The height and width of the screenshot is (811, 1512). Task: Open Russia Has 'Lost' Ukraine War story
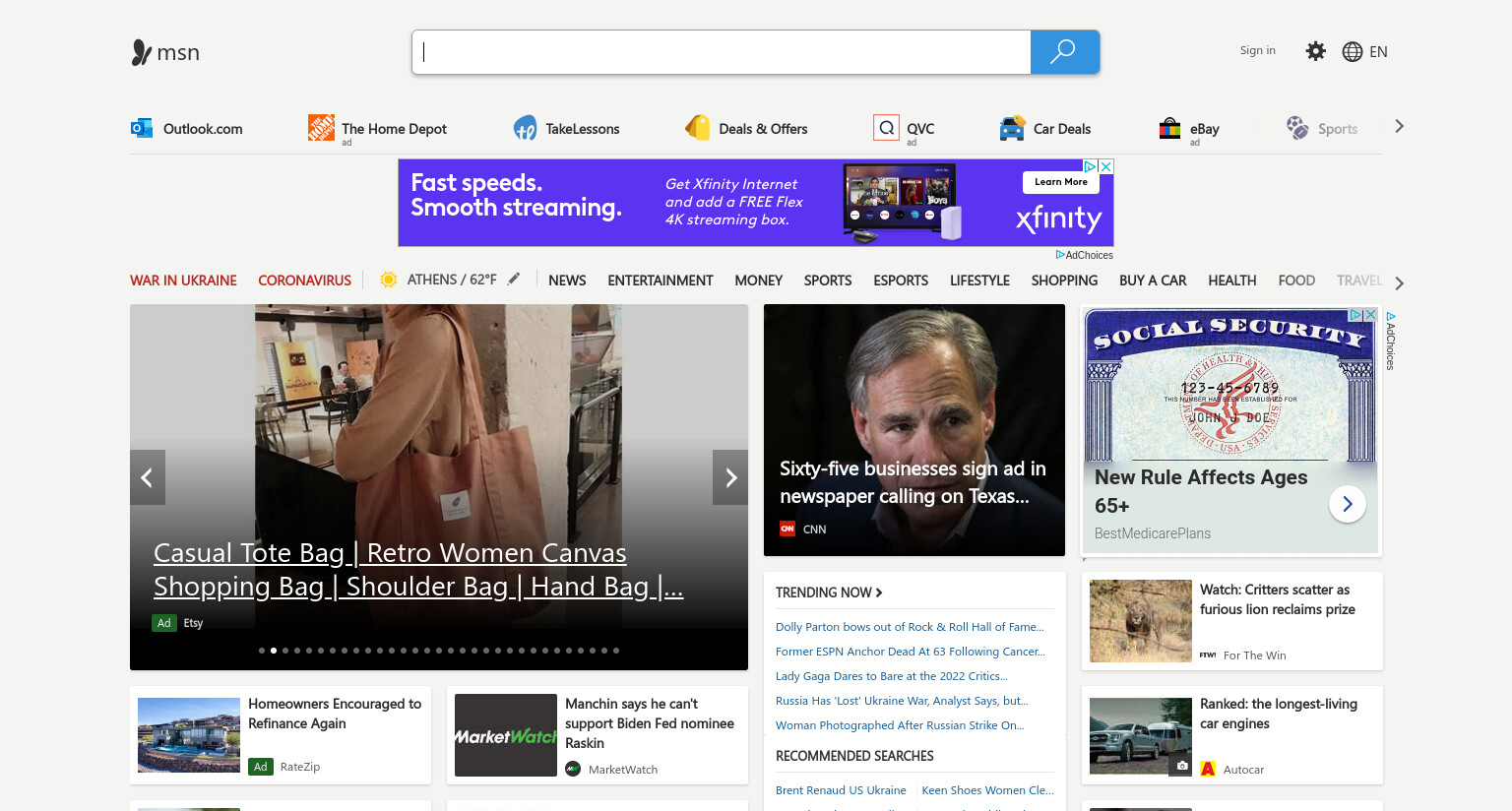point(902,701)
